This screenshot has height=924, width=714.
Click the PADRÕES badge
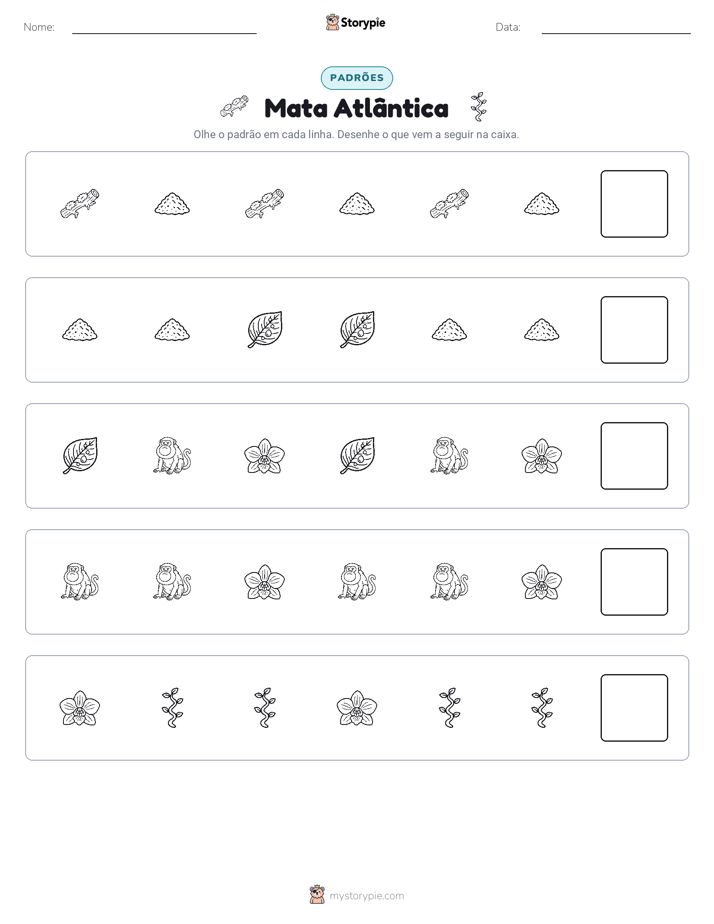click(x=356, y=78)
